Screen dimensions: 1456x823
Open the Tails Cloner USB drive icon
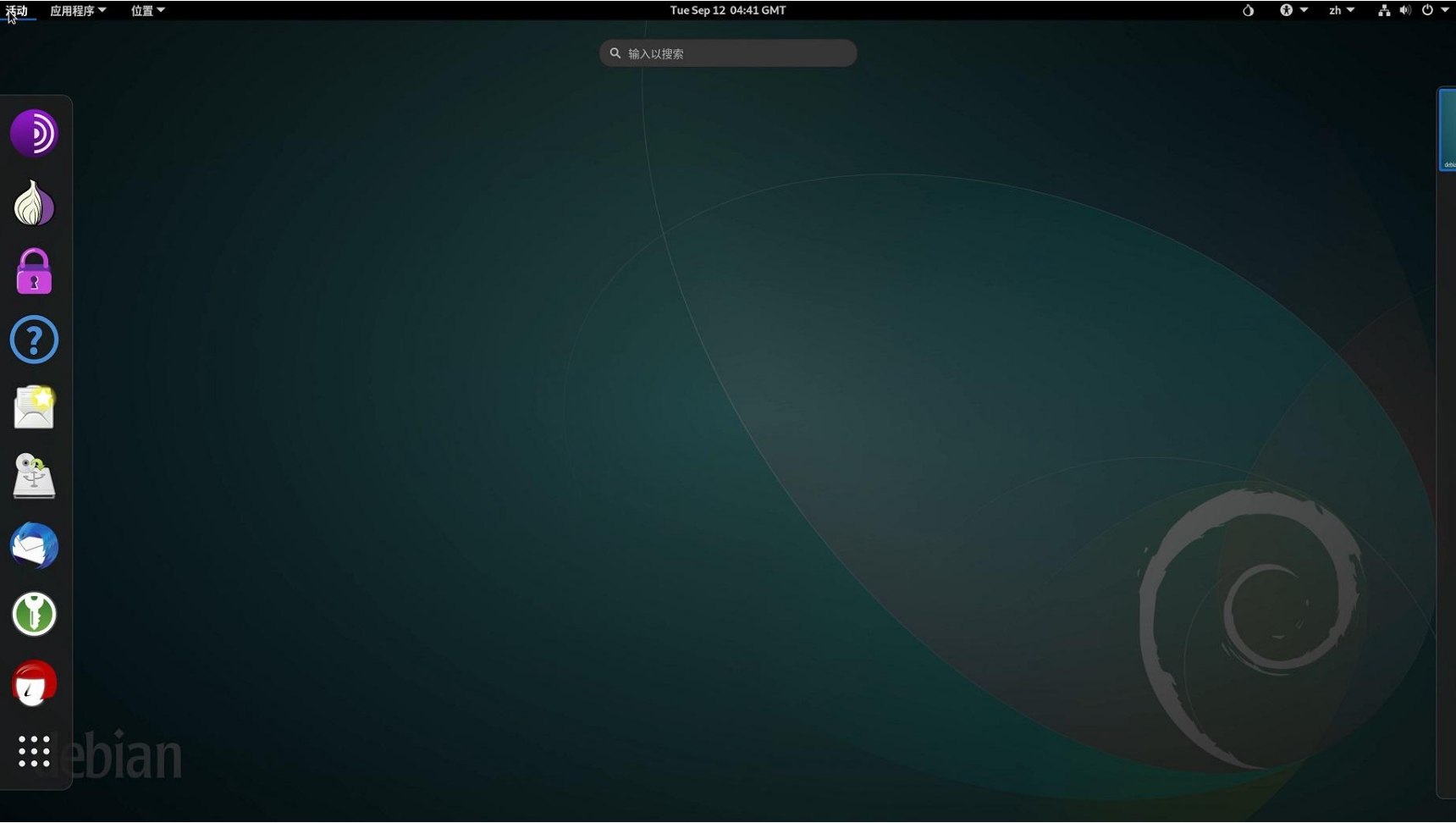pyautogui.click(x=34, y=477)
